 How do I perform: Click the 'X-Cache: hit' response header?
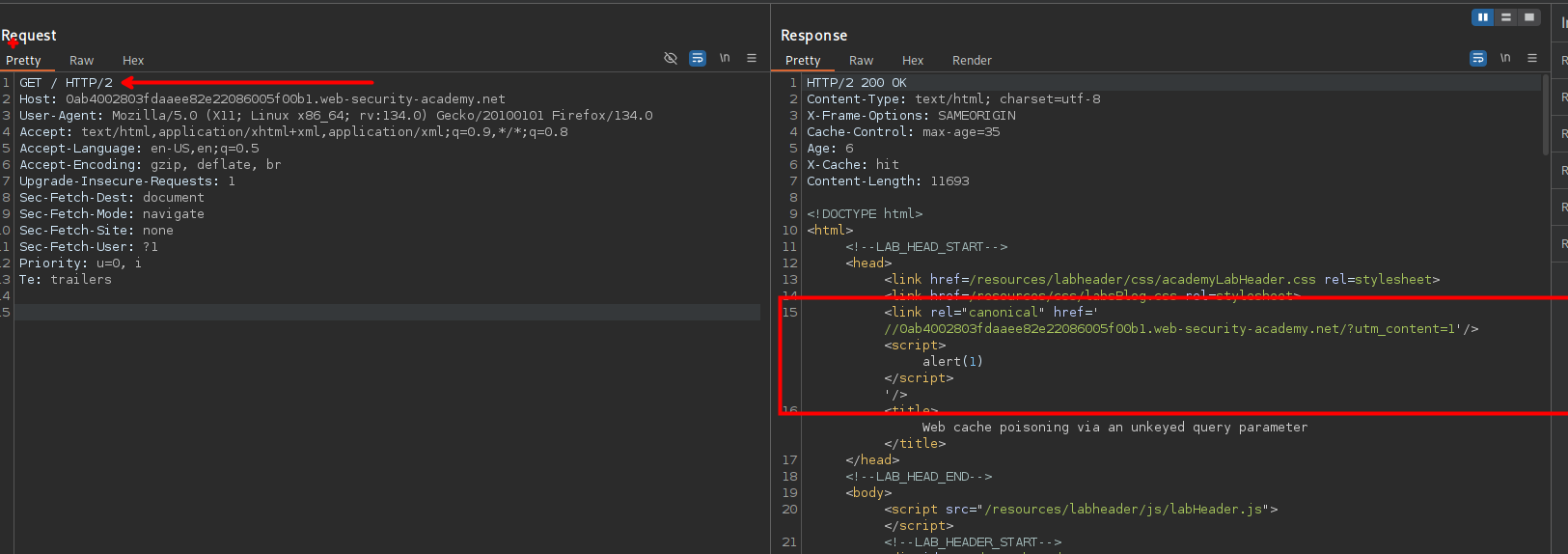(x=853, y=165)
